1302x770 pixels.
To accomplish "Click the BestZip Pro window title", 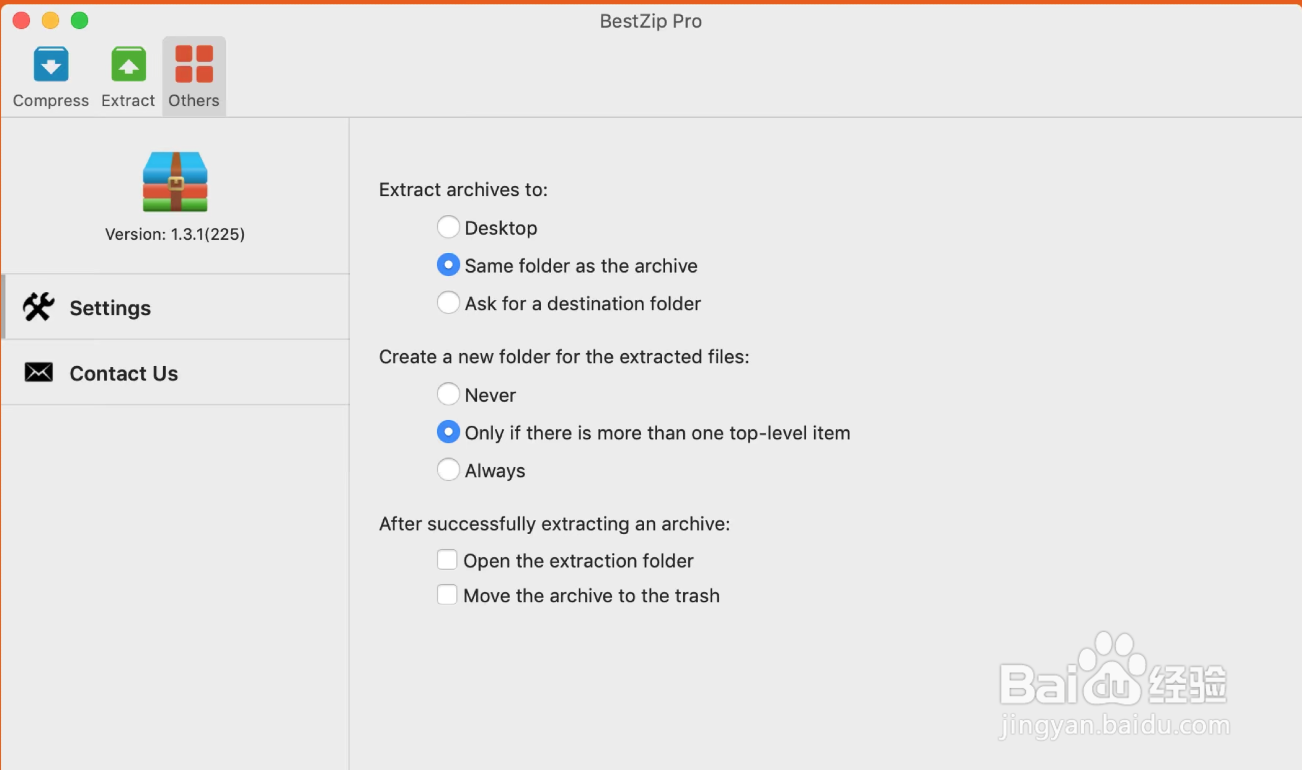I will (651, 21).
